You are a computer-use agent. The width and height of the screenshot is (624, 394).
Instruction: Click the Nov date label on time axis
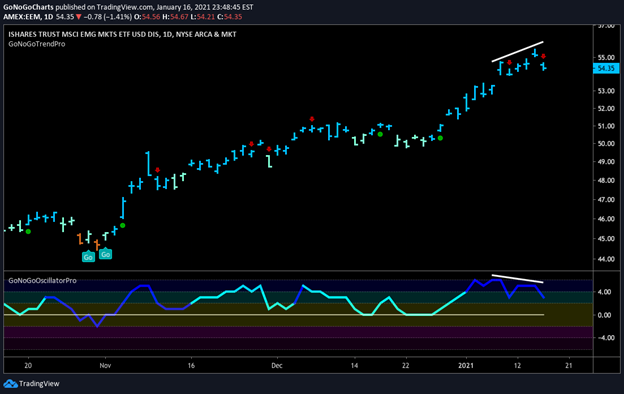click(105, 365)
